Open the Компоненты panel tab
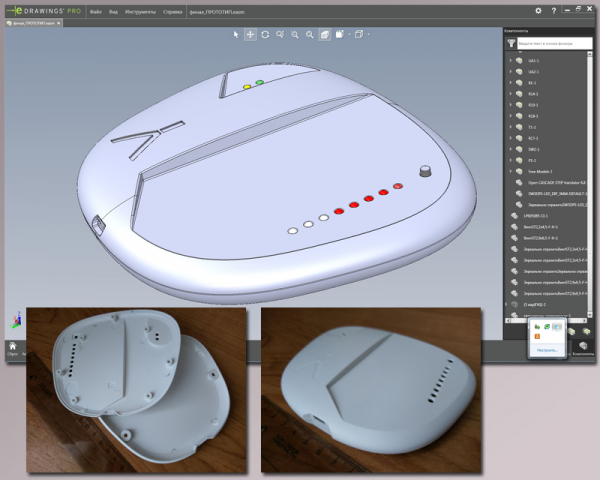Image resolution: width=600 pixels, height=480 pixels. (583, 349)
